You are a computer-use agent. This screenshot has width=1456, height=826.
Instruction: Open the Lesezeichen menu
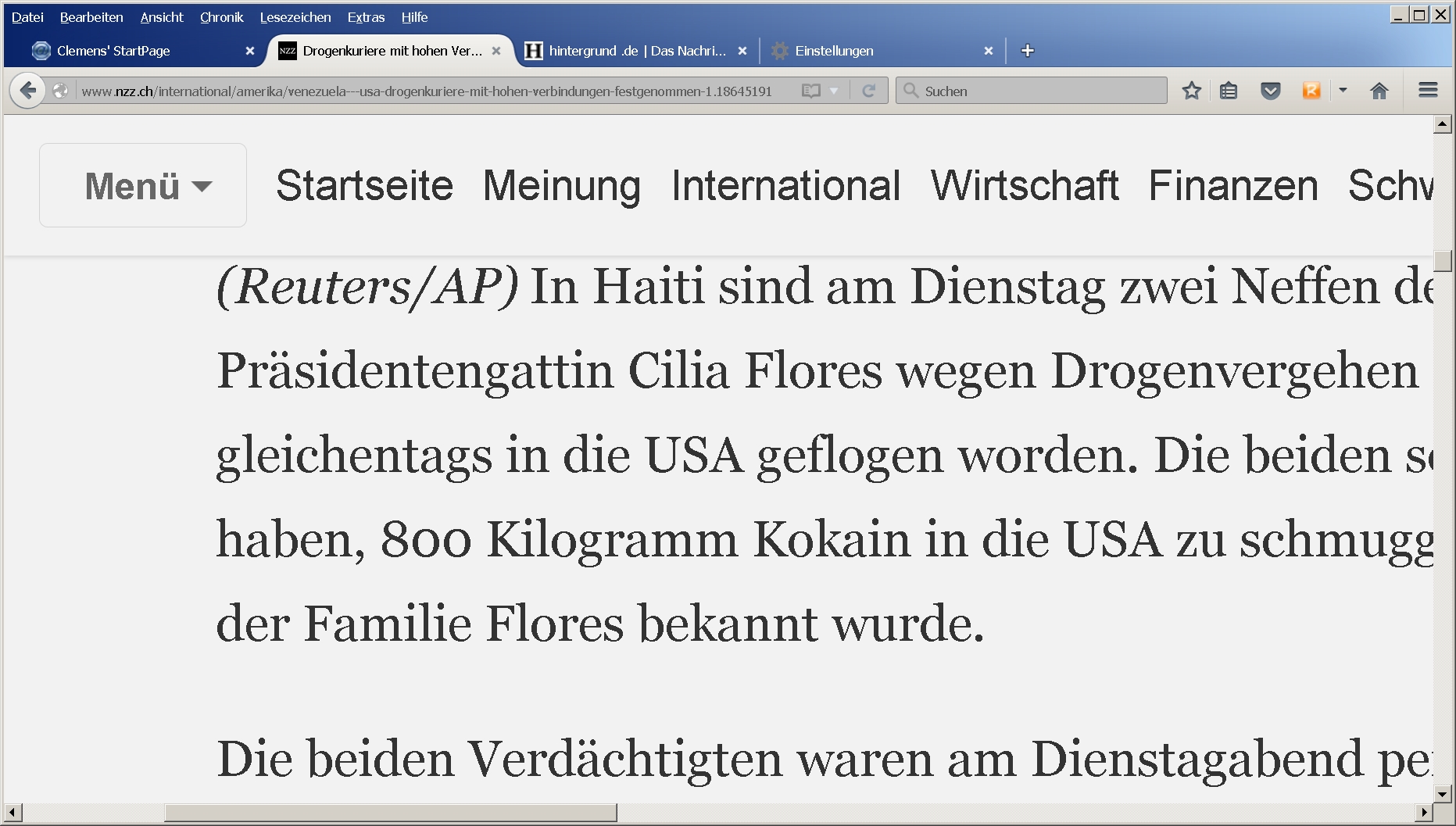pos(295,17)
